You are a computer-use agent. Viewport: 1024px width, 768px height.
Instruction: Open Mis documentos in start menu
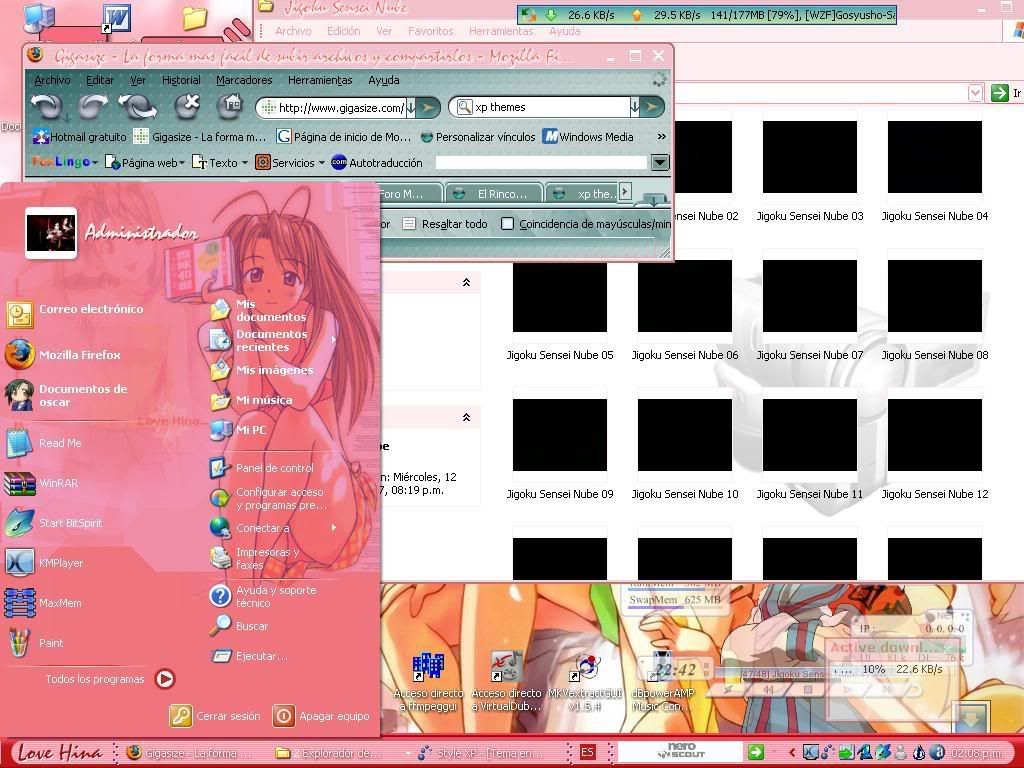(x=259, y=310)
